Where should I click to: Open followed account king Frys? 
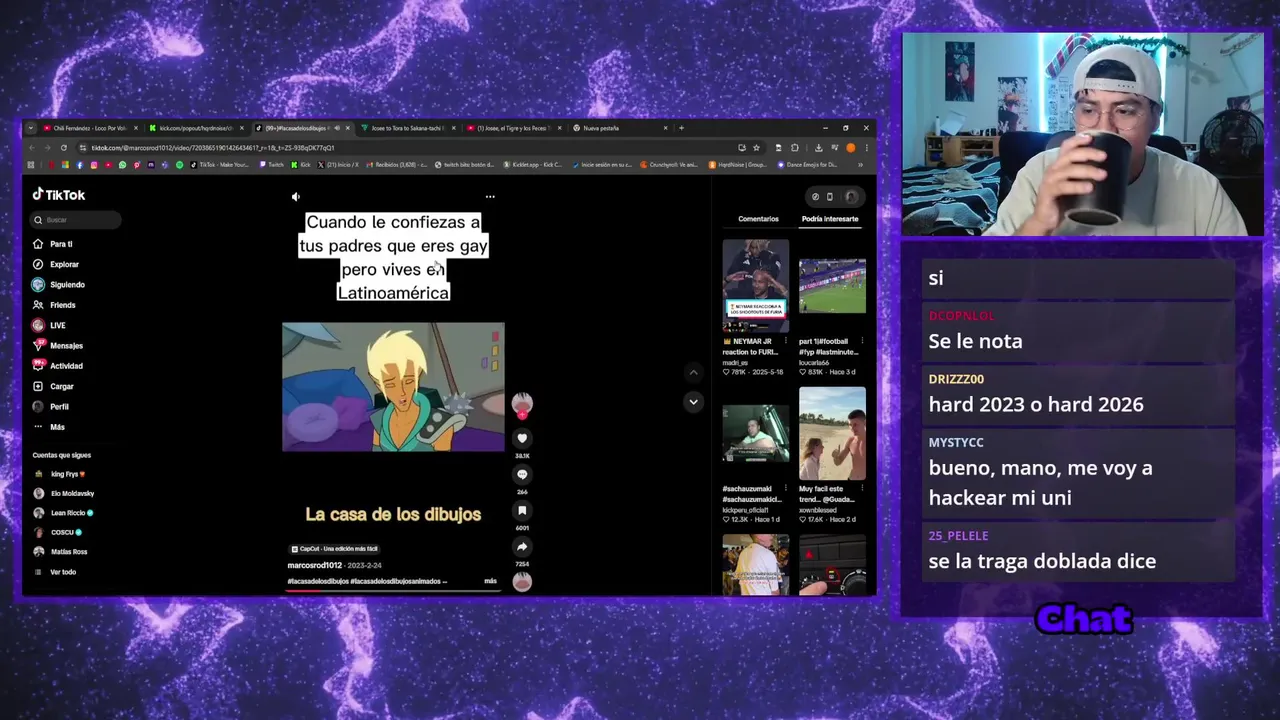60,474
